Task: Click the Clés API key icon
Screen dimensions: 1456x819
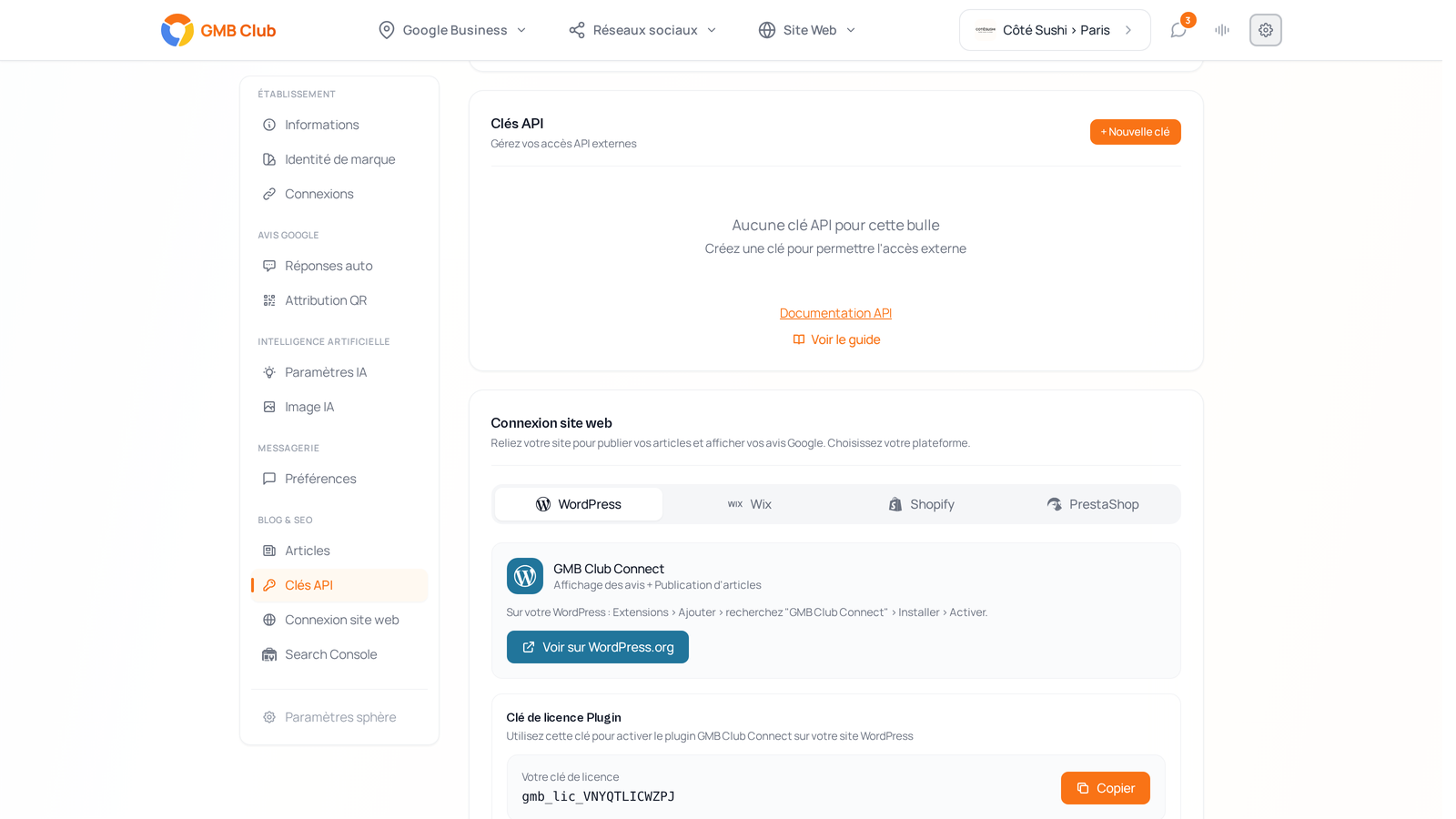Action: [x=269, y=585]
